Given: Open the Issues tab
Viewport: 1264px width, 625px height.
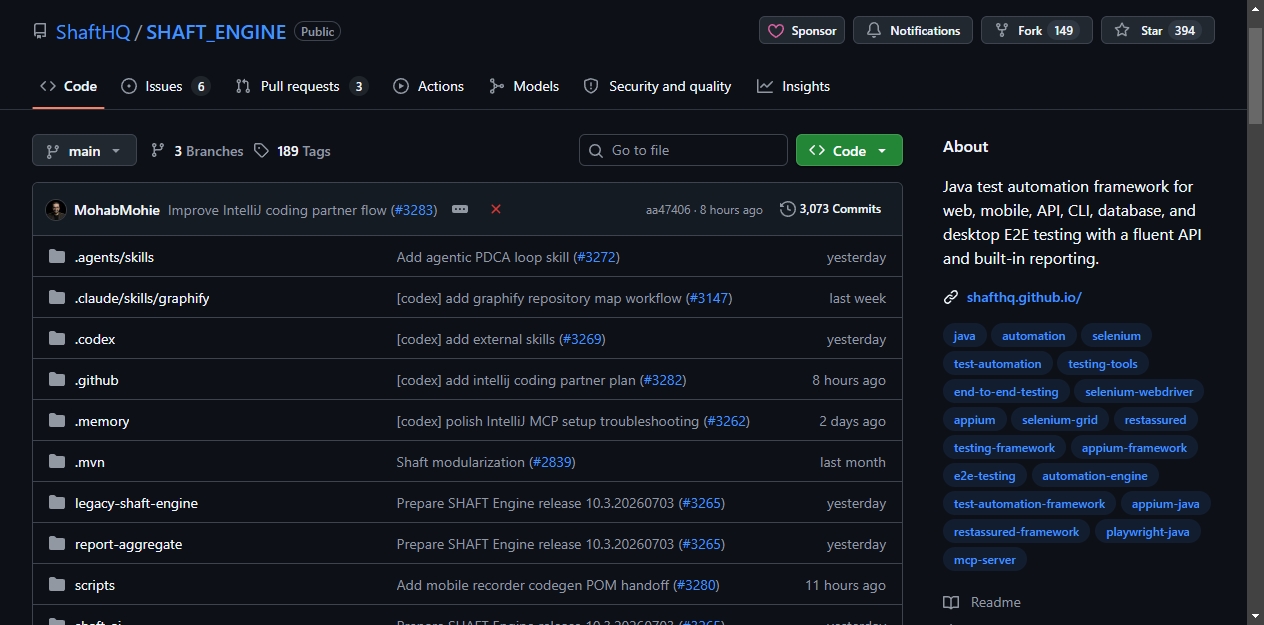Looking at the screenshot, I should [165, 86].
